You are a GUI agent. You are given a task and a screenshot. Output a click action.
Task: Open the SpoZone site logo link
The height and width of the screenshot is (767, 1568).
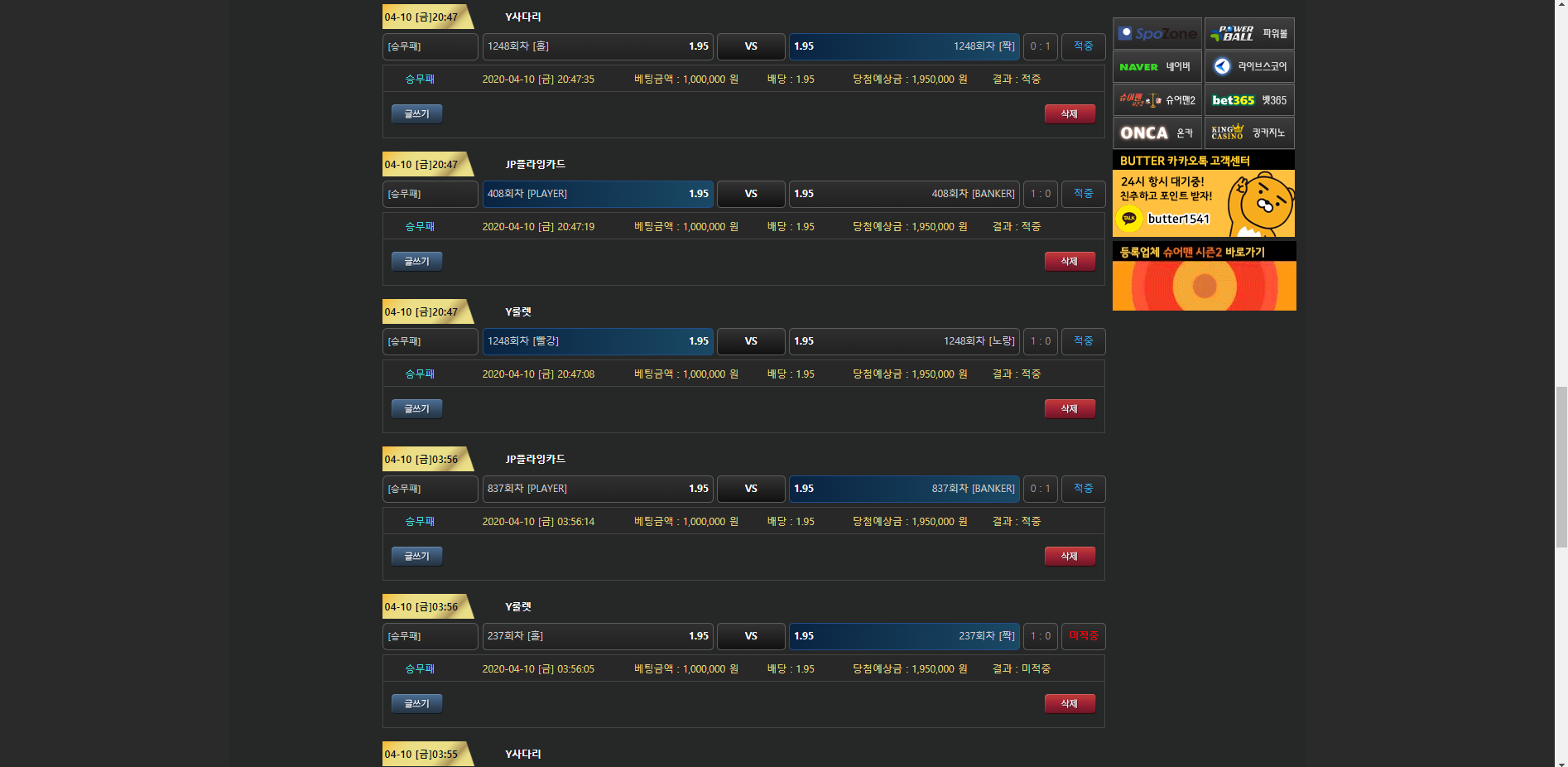(1157, 34)
